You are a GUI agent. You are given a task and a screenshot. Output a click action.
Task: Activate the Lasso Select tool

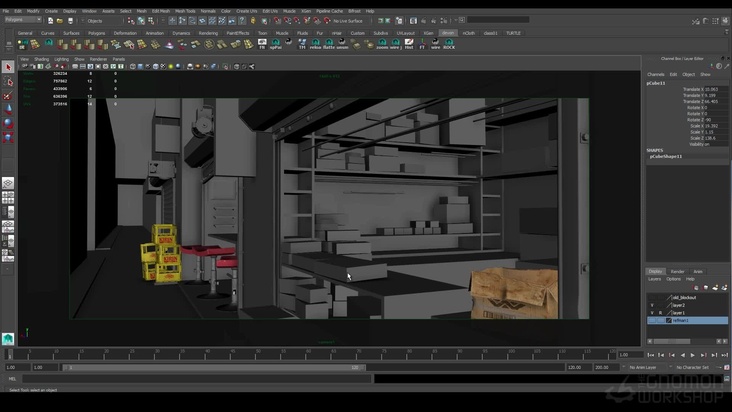(8, 82)
